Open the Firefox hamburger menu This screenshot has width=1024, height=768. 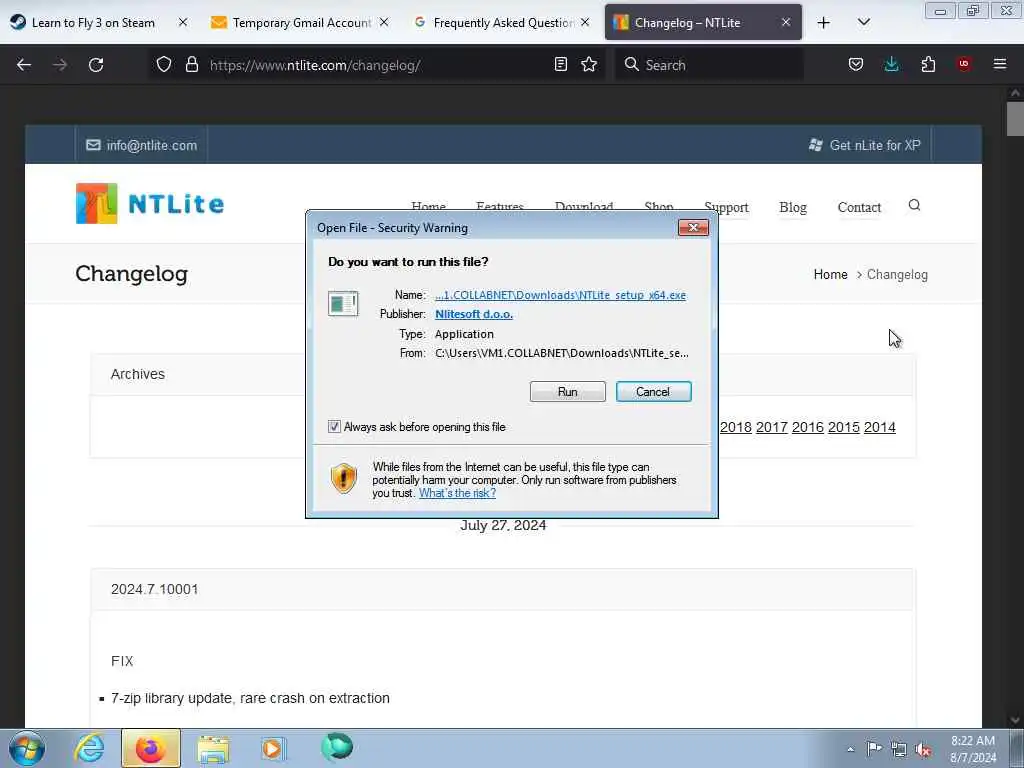[x=1000, y=64]
